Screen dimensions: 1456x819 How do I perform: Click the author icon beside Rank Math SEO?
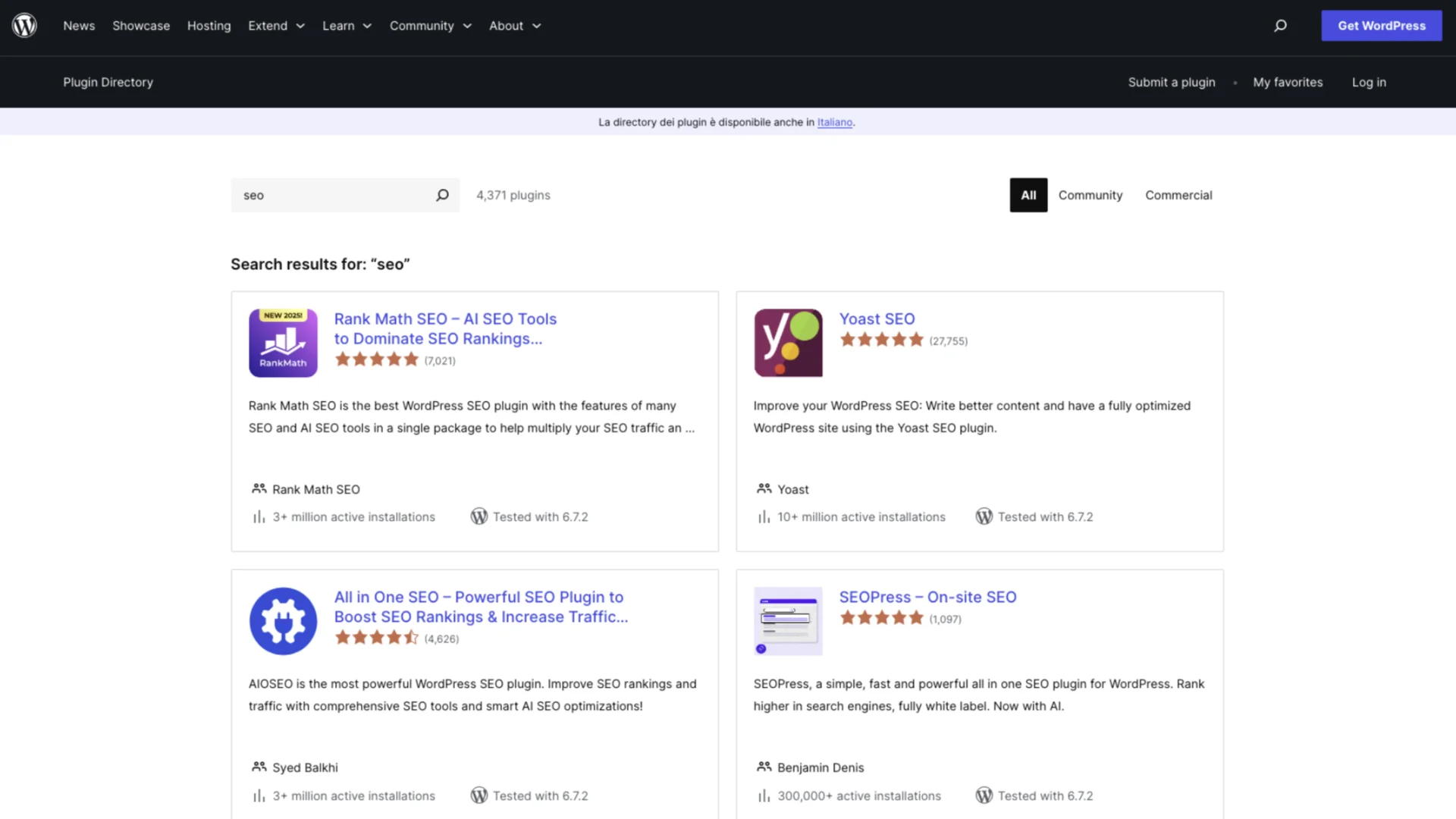point(259,489)
